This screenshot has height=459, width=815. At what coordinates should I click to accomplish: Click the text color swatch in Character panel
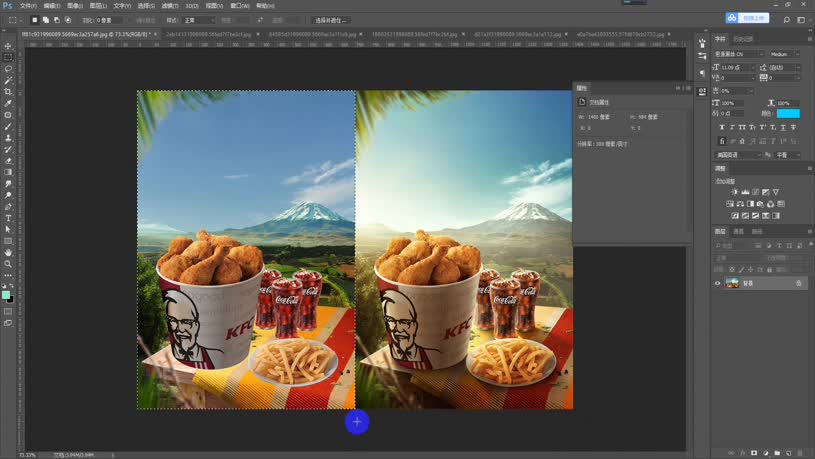[x=788, y=113]
